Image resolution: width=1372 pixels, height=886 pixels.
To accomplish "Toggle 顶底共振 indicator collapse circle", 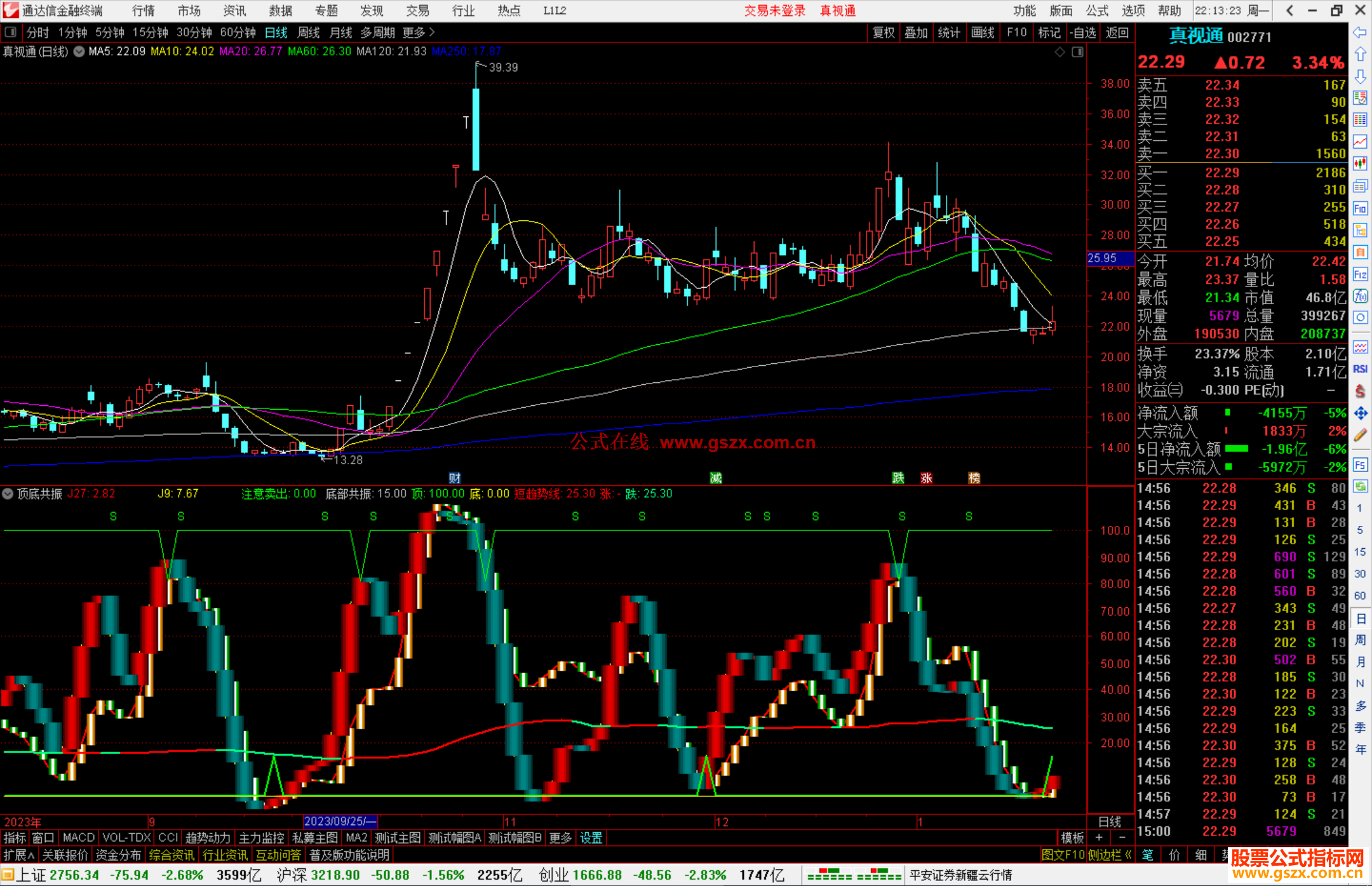I will point(8,493).
